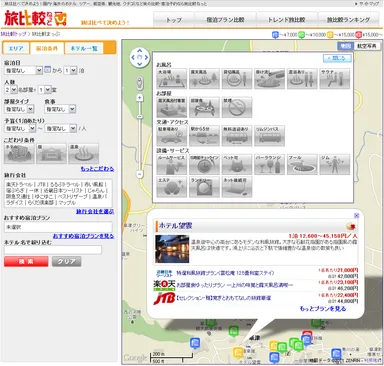Toggle the 宿 ryokan inn icon in sidebar
This screenshot has height=366, width=384.
(51, 154)
